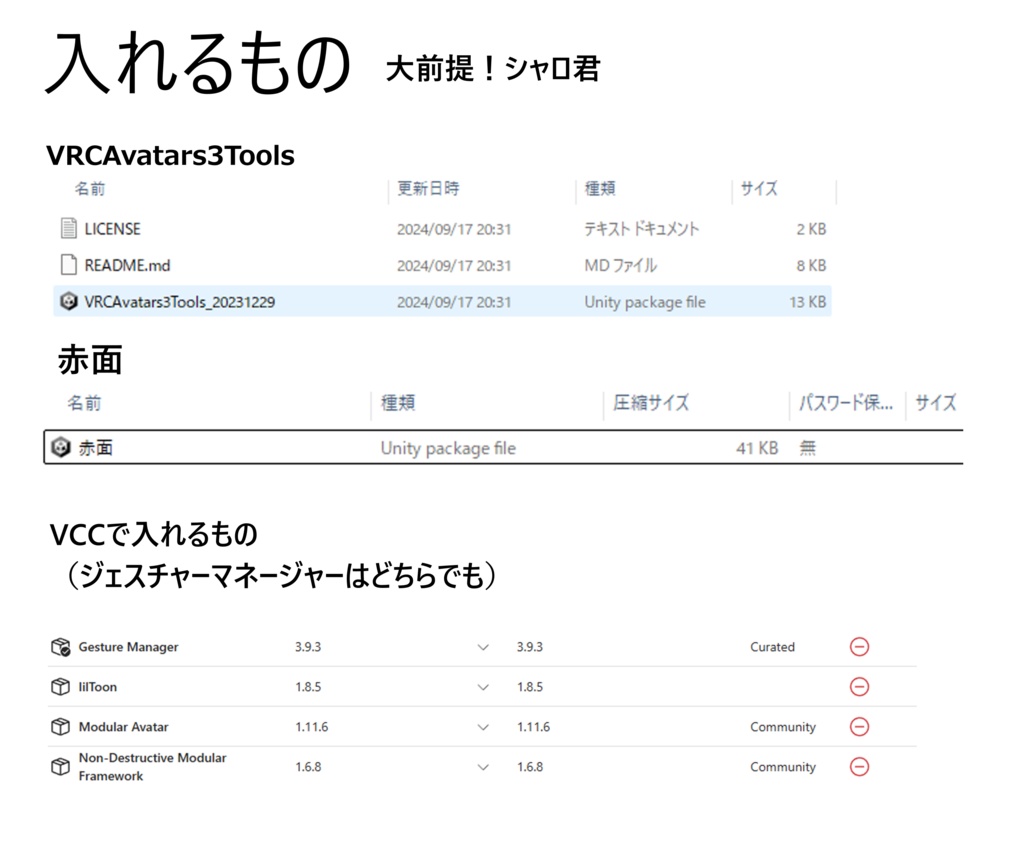Remove the Gesture Manager package

click(860, 647)
